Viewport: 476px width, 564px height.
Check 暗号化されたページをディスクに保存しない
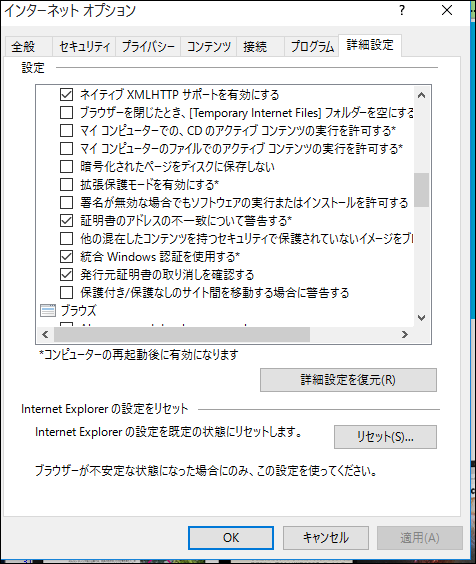click(x=66, y=167)
